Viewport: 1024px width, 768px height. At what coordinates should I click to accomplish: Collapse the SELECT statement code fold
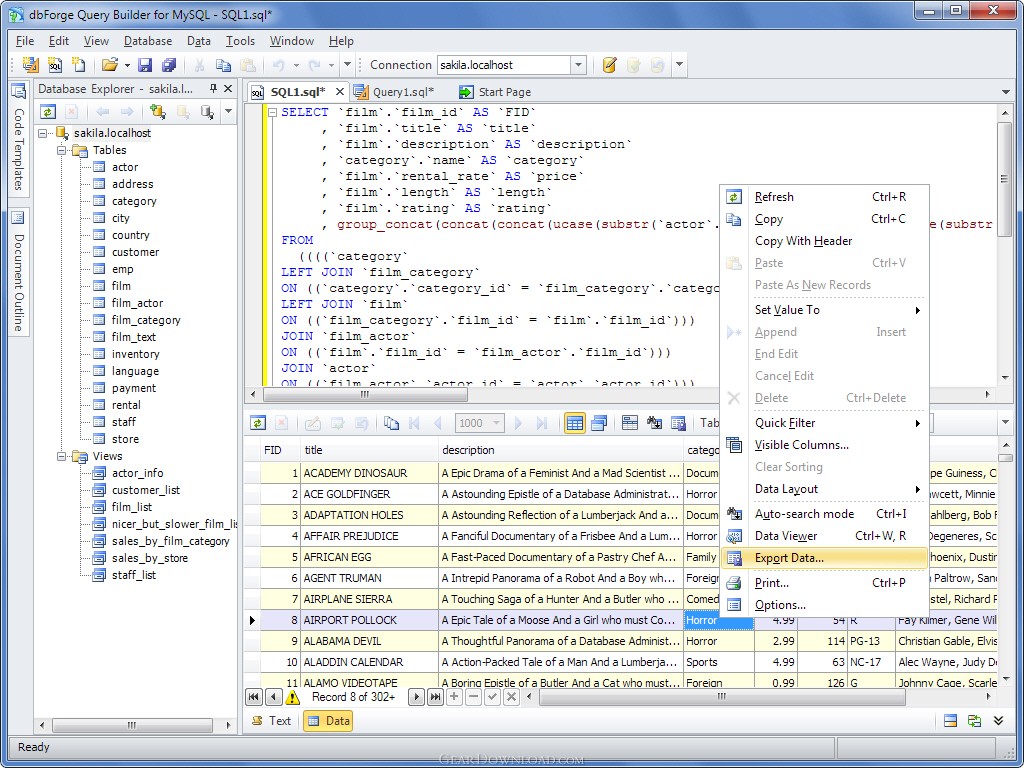click(272, 112)
